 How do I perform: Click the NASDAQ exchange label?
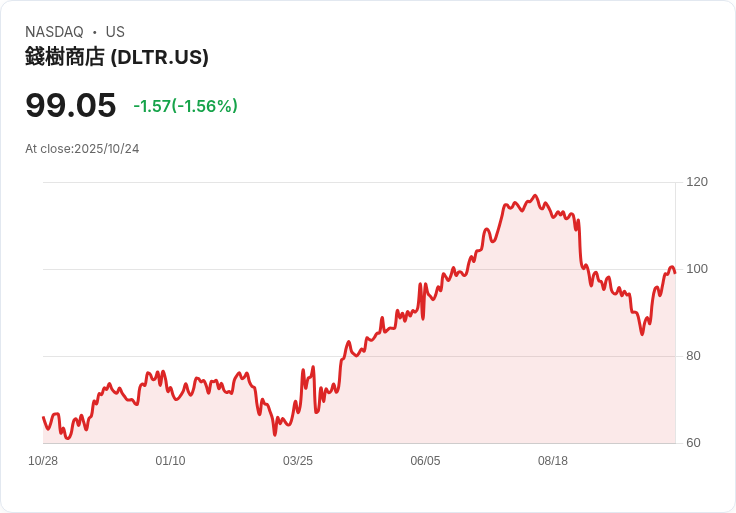pos(54,32)
